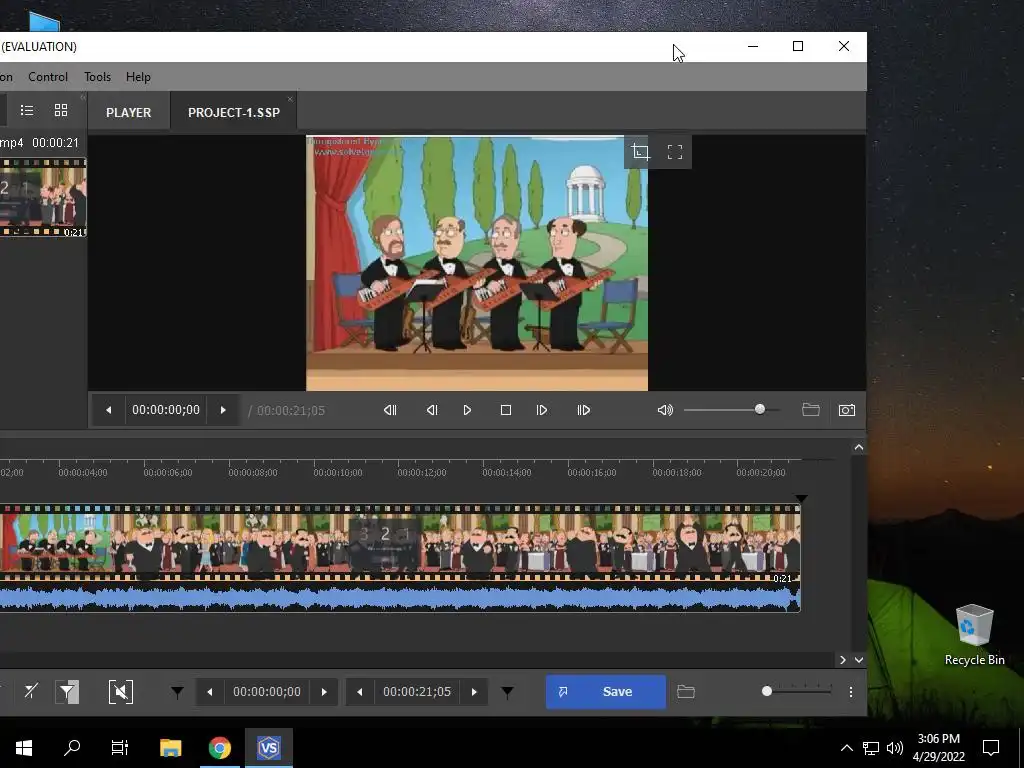Increase fragment start time
1024x768 pixels.
324,692
